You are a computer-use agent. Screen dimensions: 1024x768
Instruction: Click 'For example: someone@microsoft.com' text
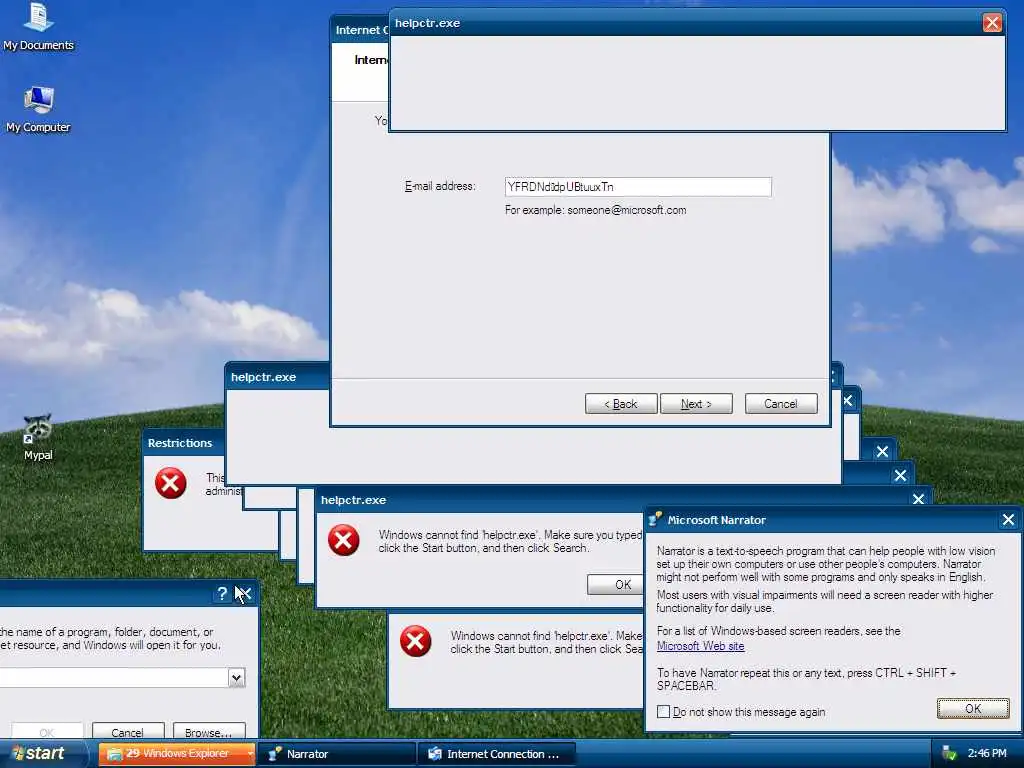click(596, 210)
